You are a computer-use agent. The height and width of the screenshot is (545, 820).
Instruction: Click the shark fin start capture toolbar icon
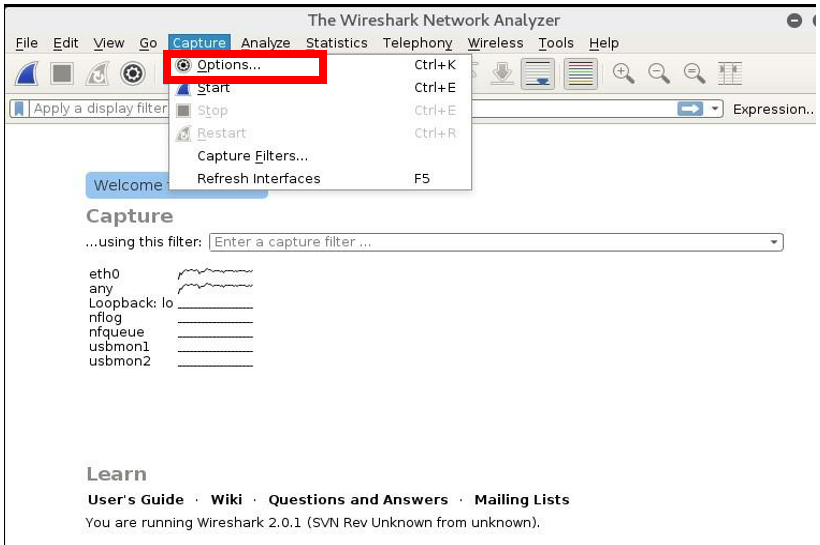(x=27, y=74)
